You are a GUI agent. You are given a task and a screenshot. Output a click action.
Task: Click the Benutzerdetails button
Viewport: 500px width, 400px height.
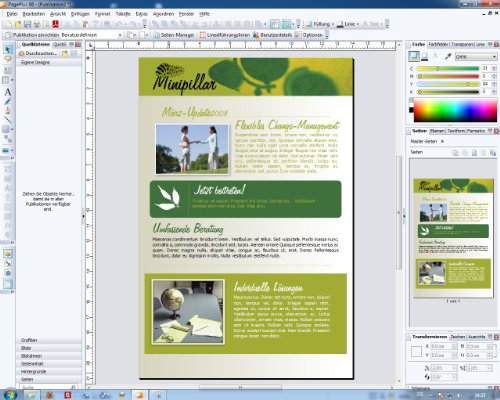273,35
